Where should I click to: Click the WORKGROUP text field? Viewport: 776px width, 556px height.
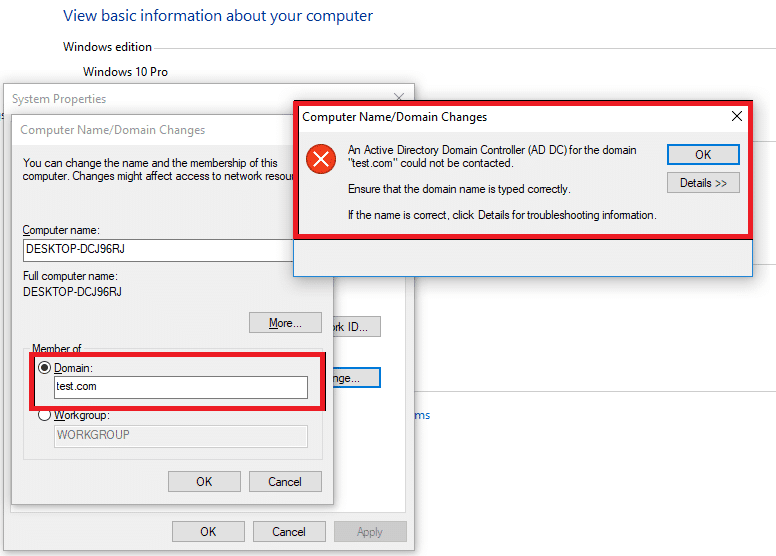tap(181, 436)
